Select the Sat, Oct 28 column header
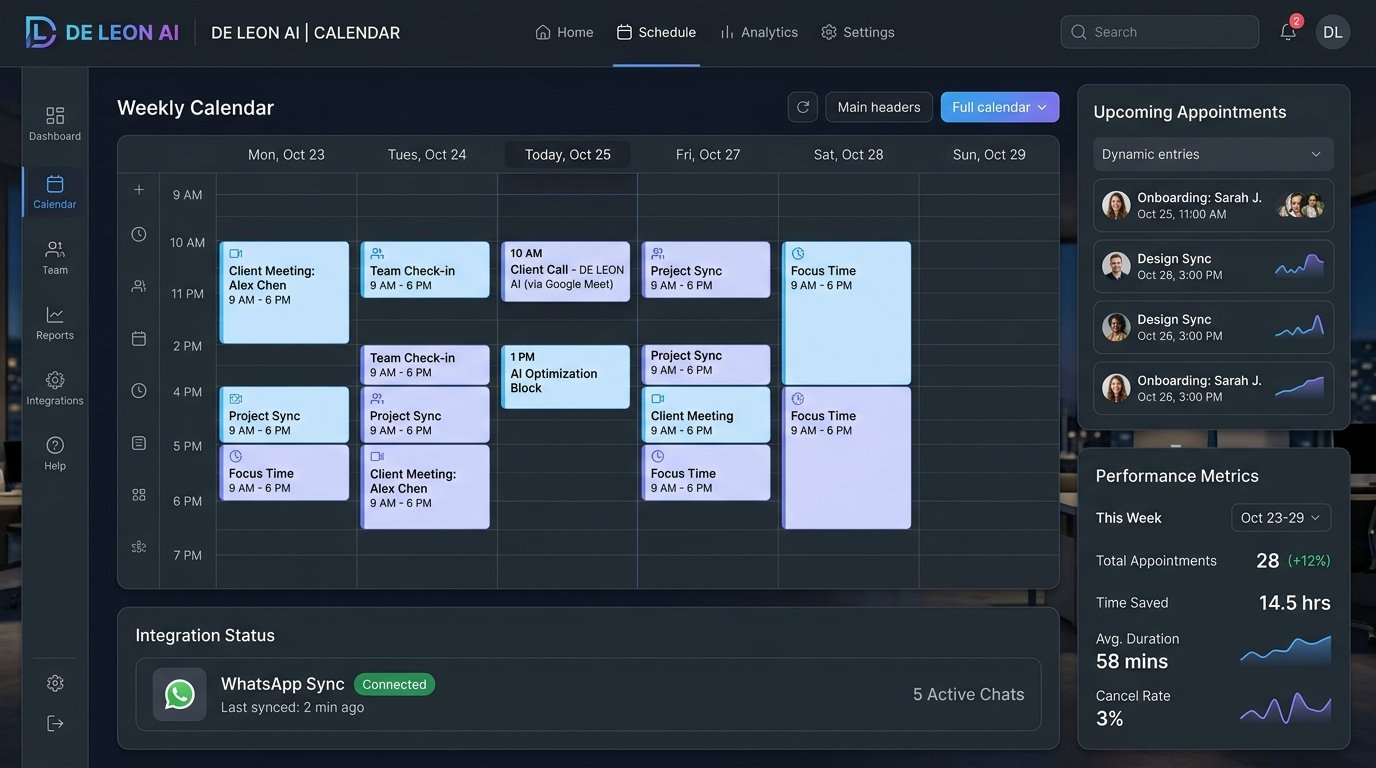1376x768 pixels. [x=849, y=154]
